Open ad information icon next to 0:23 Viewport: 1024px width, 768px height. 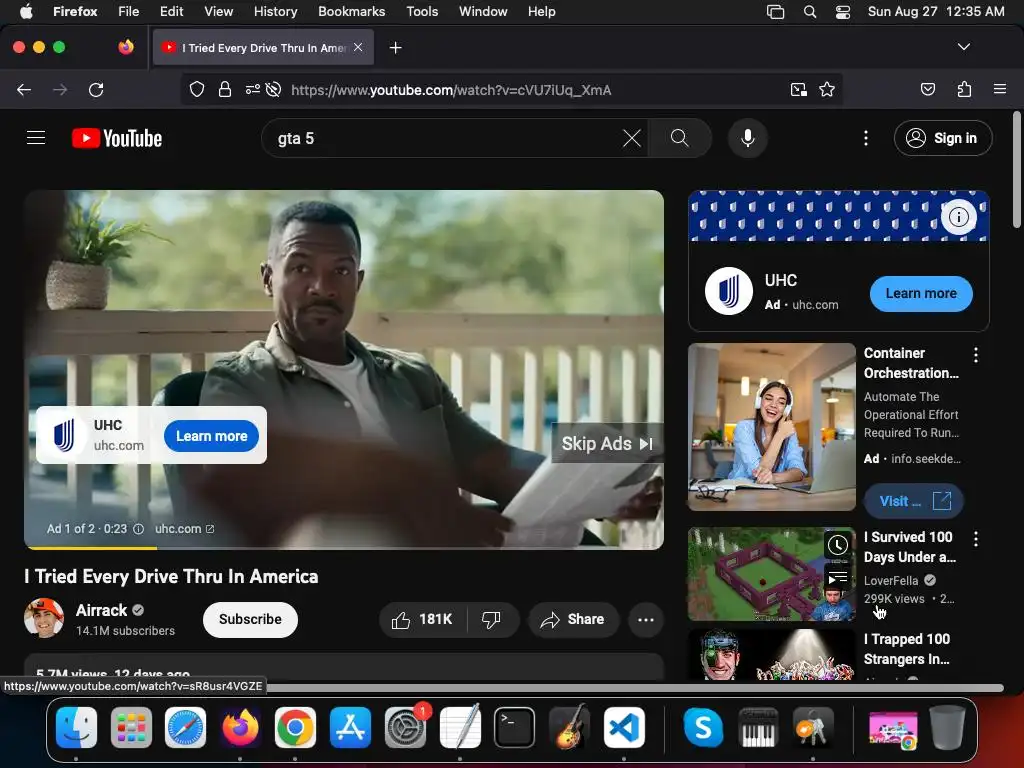coord(138,529)
